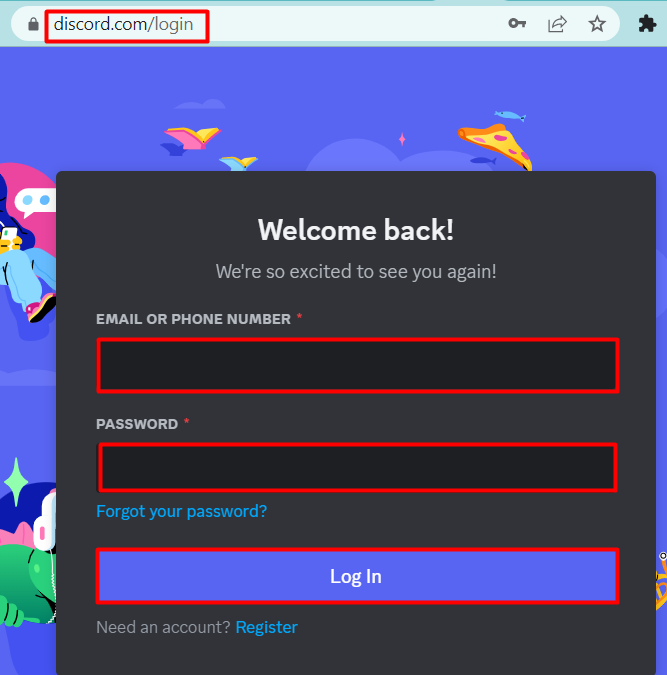Click the green sparkle star illustration
Screen dimensions: 667x675
click(x=16, y=481)
